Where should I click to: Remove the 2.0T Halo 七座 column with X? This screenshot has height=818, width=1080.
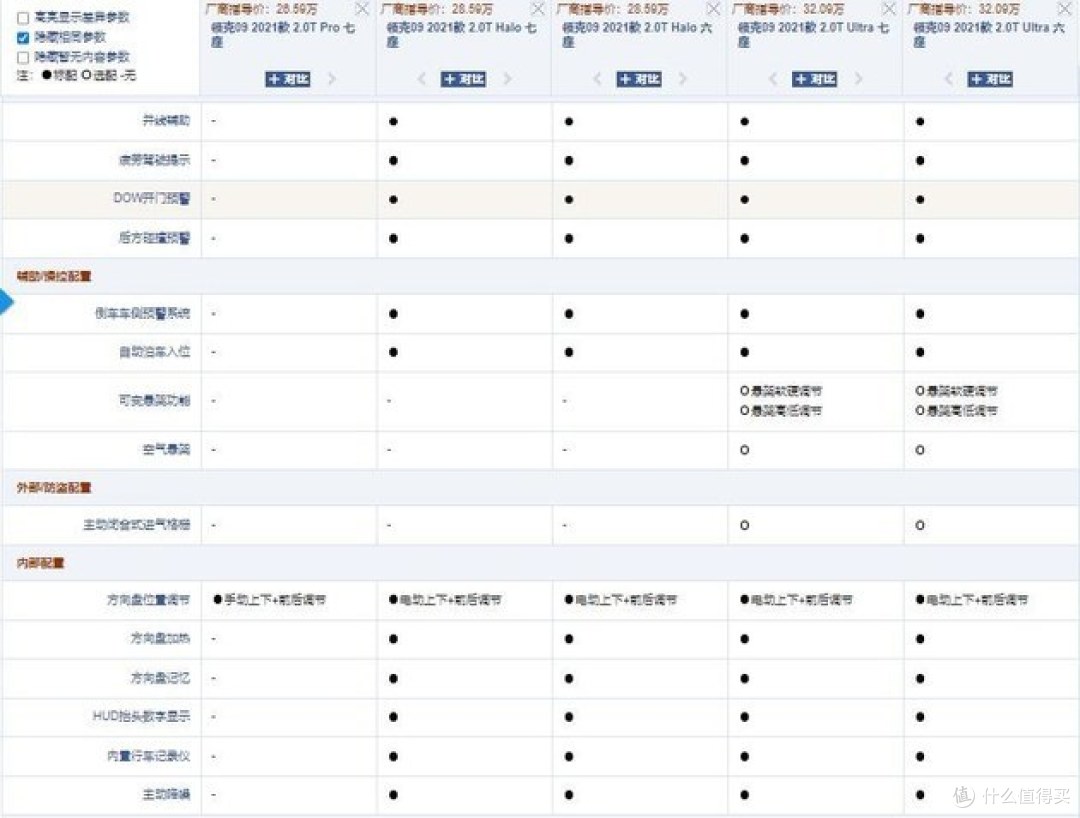pos(538,9)
